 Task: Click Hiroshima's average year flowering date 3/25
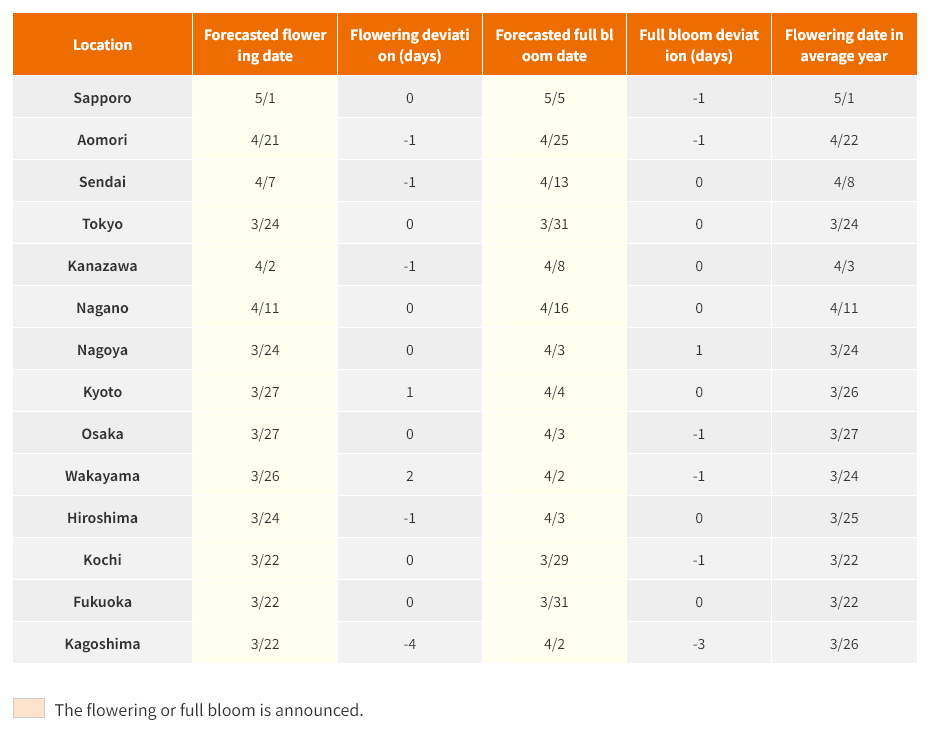pyautogui.click(x=843, y=518)
